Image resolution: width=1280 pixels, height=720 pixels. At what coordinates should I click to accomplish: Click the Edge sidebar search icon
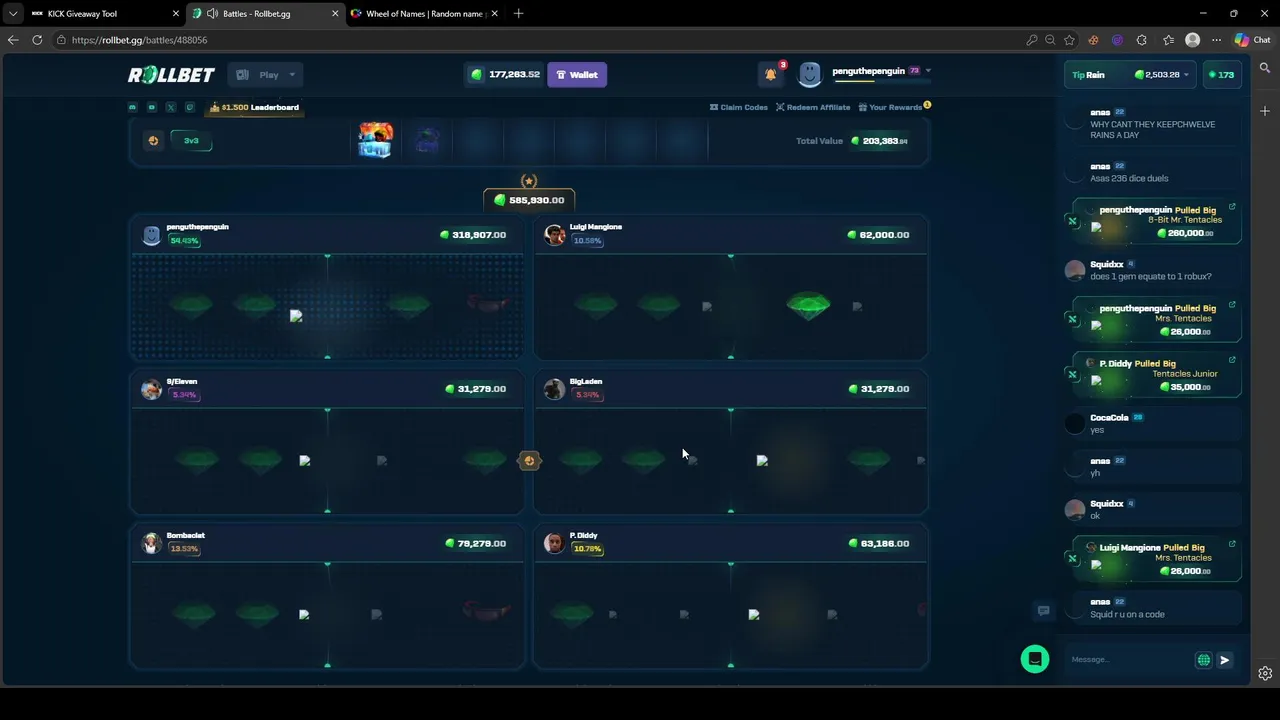point(1265,68)
